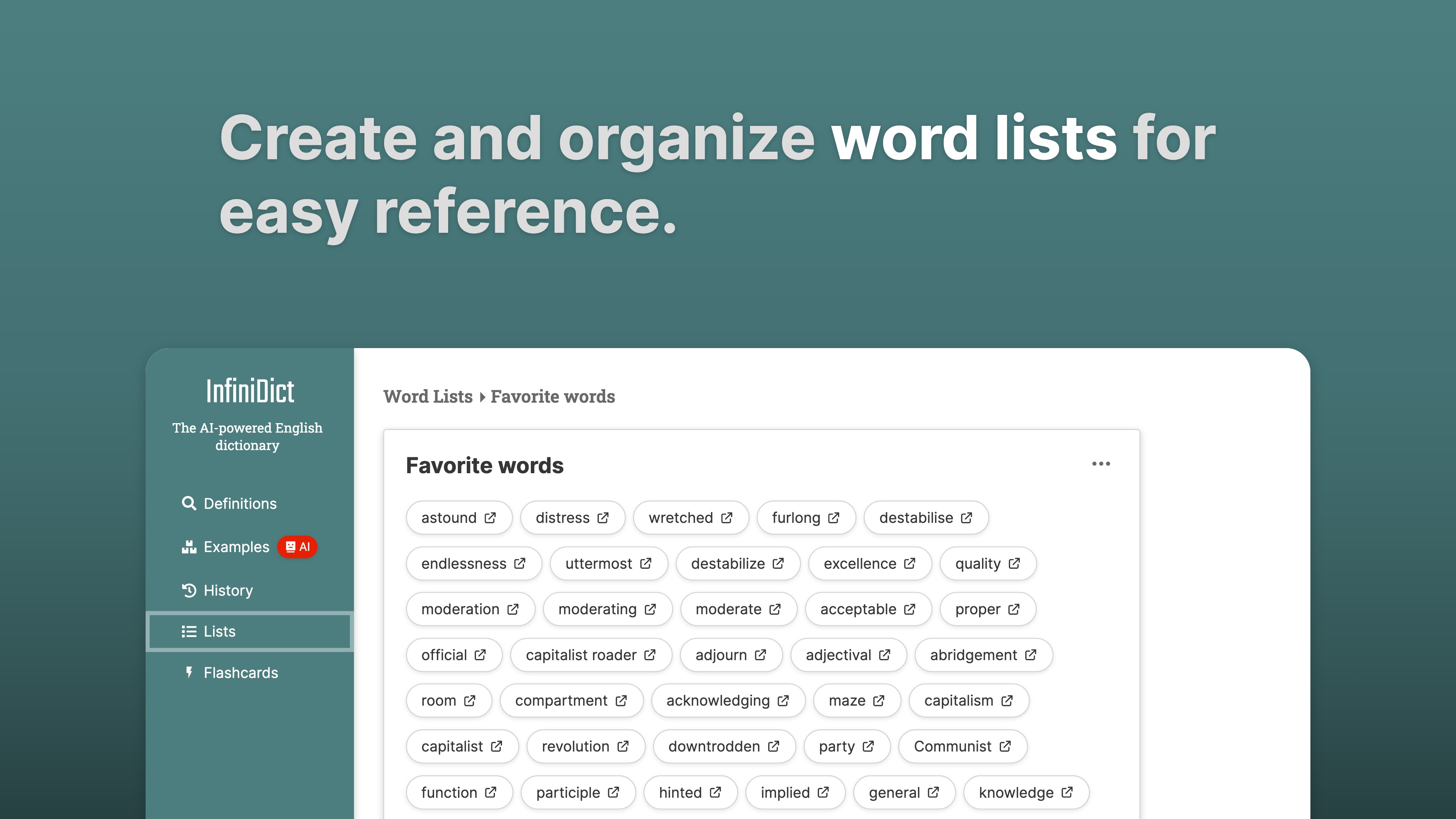Click external link icon next to knowledge
This screenshot has height=819, width=1456.
pos(1067,792)
